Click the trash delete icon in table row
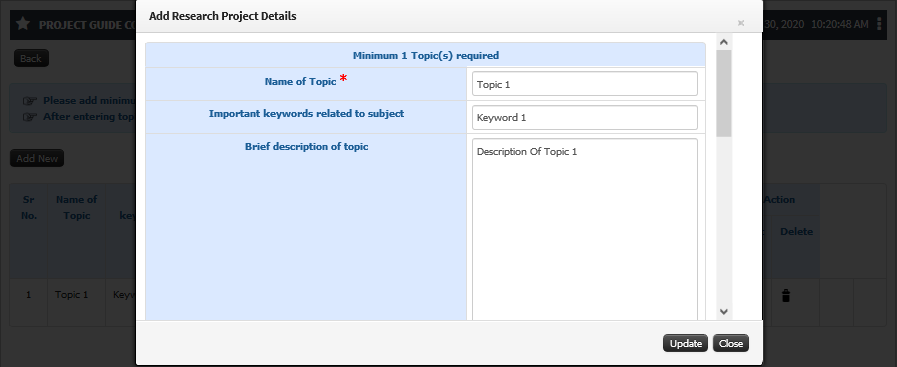The image size is (897, 367). (786, 296)
